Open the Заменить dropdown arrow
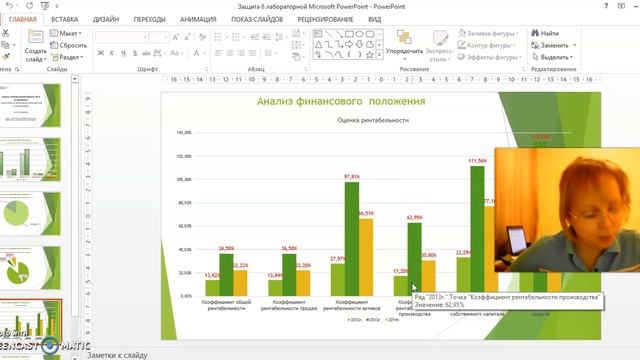The image size is (640, 360). pyautogui.click(x=575, y=45)
